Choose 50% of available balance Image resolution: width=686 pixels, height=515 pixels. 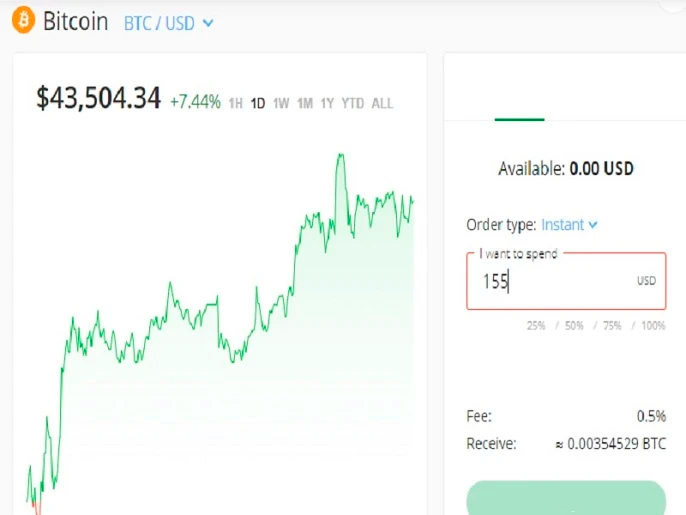pos(574,326)
